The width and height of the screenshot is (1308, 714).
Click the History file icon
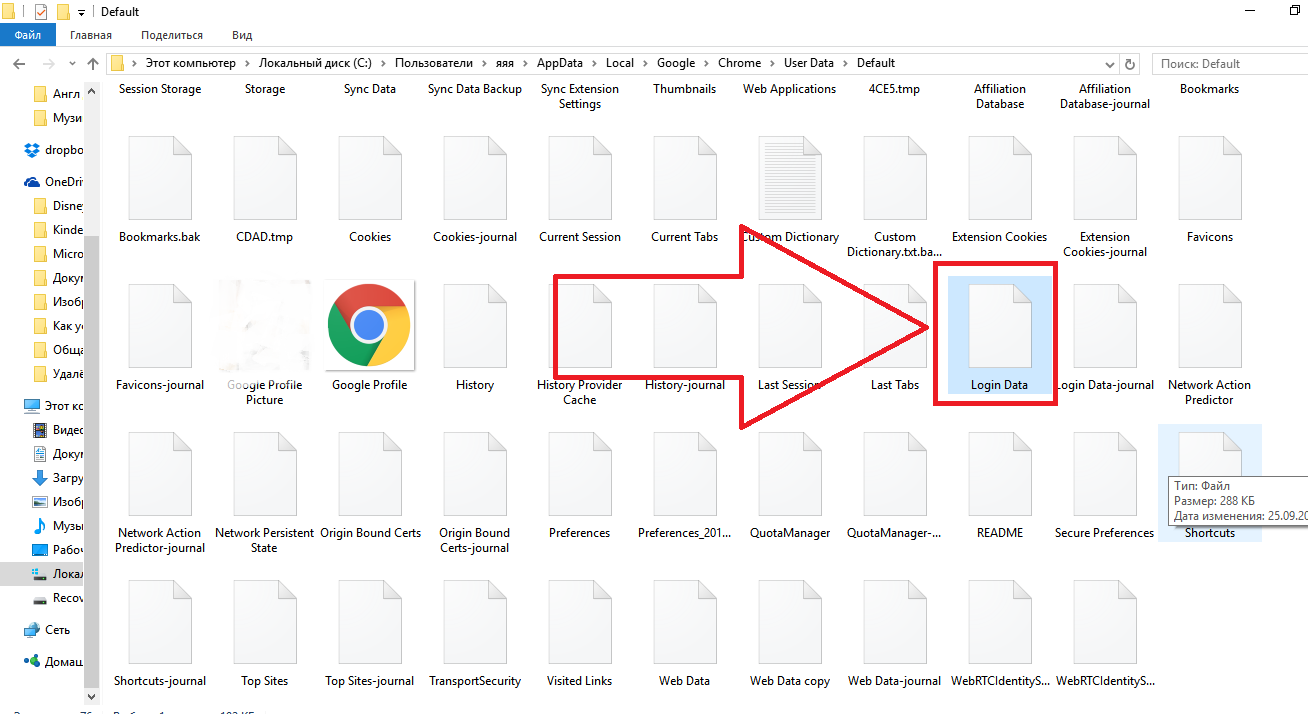(474, 328)
